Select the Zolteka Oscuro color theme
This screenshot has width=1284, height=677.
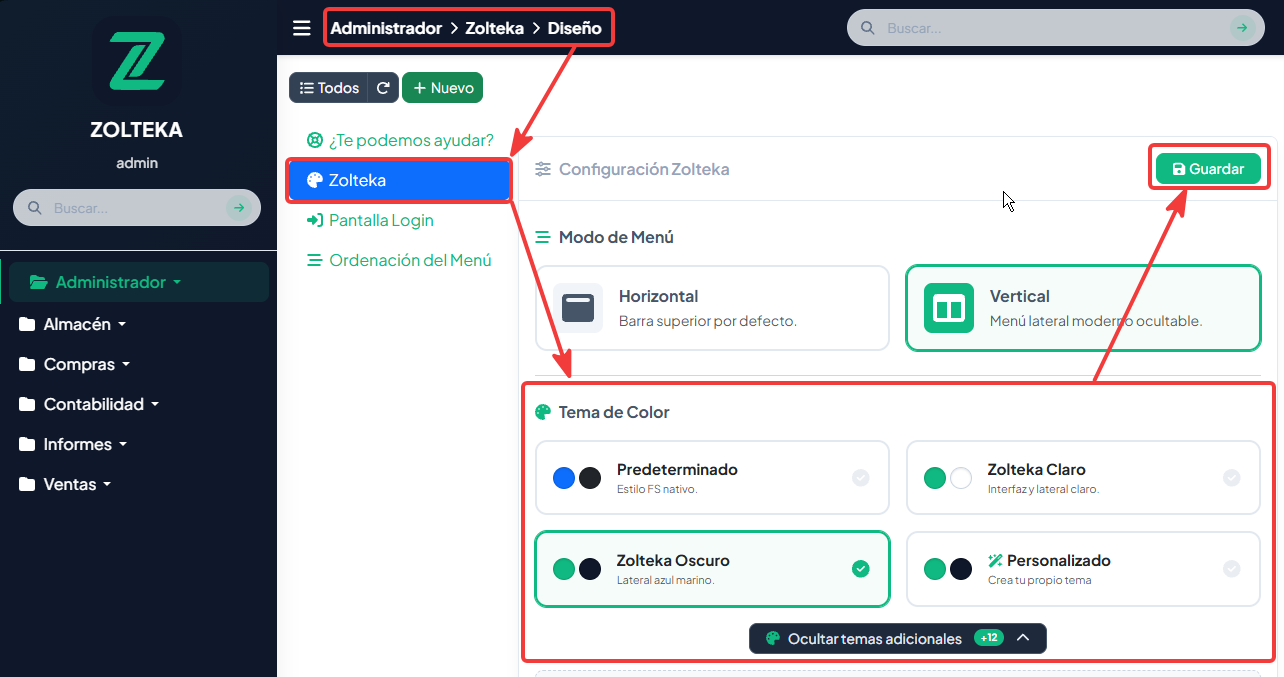[x=712, y=568]
